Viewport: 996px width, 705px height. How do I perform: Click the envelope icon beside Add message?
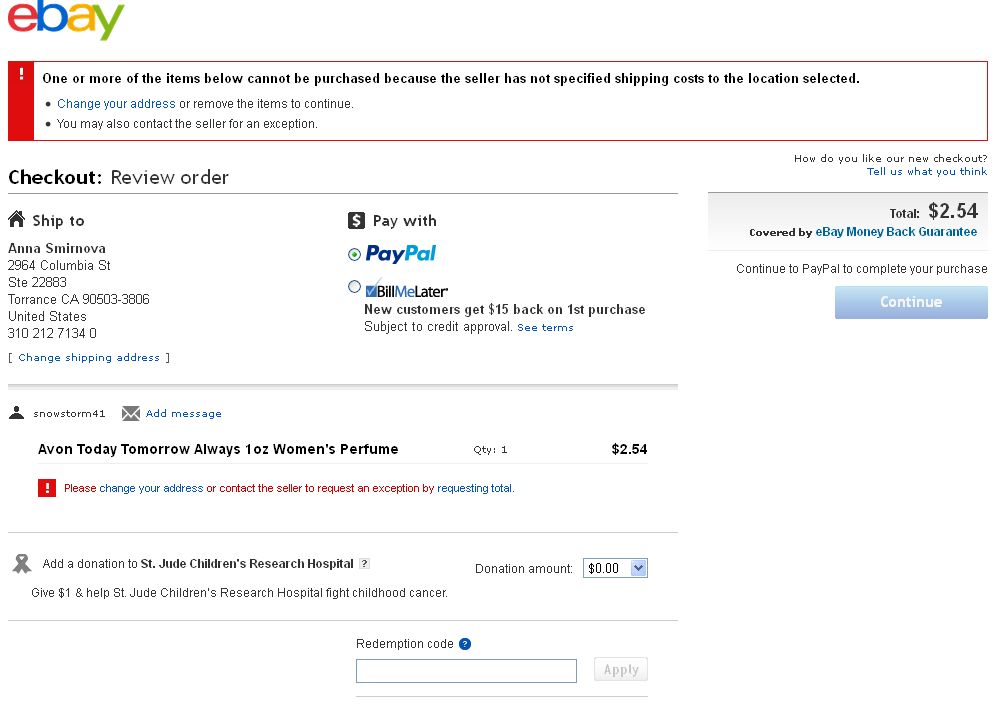click(x=130, y=413)
